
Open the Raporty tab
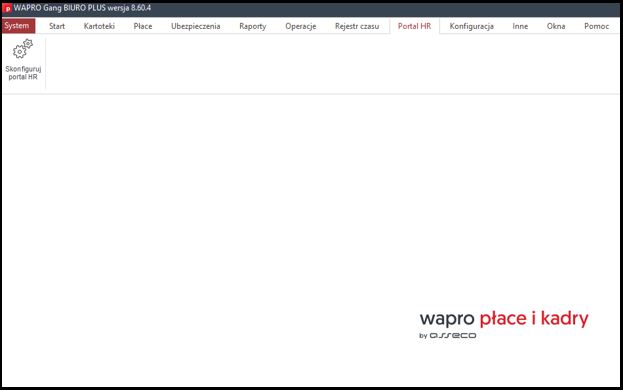click(253, 26)
